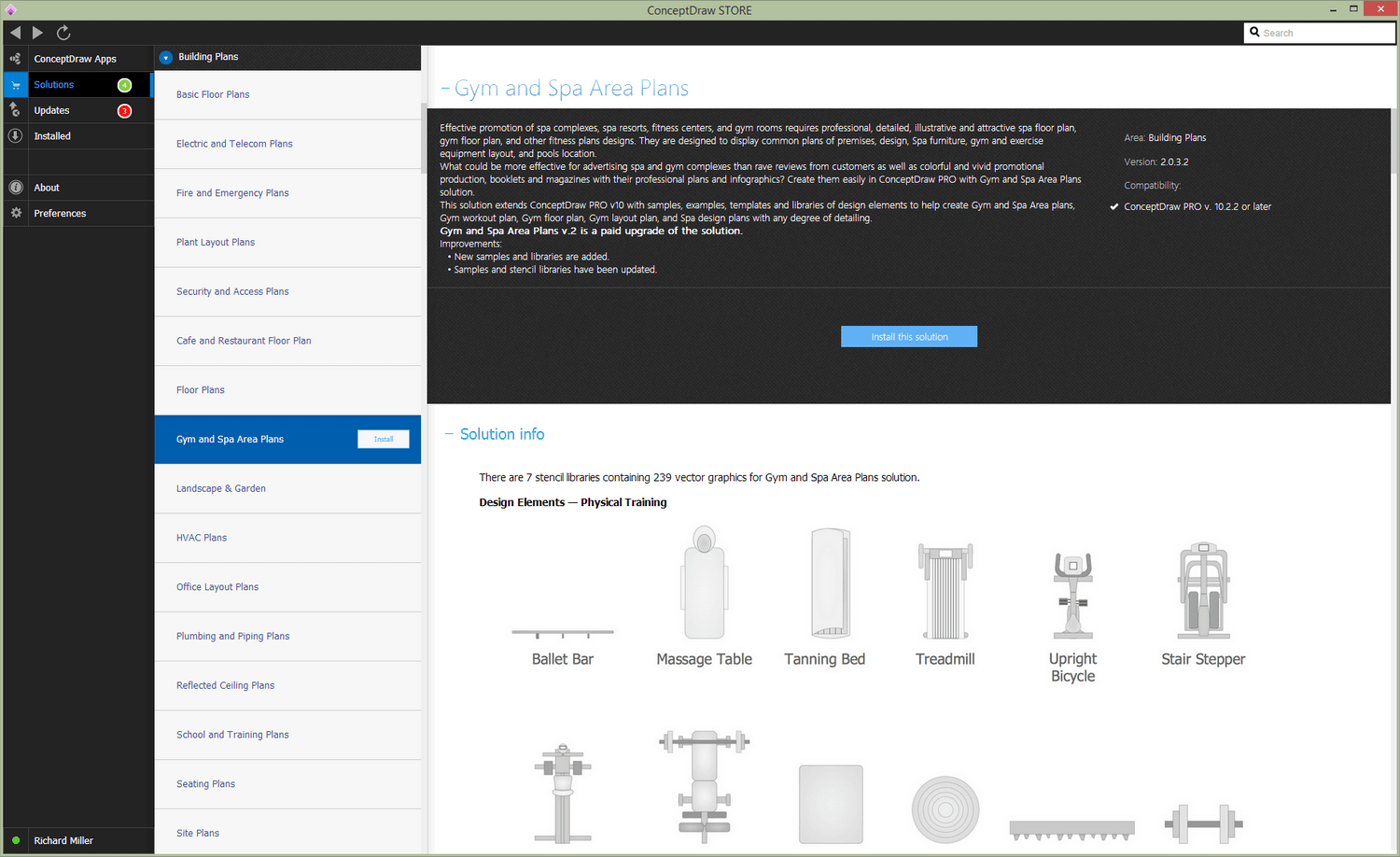Click the Solutions cart icon

click(15, 85)
